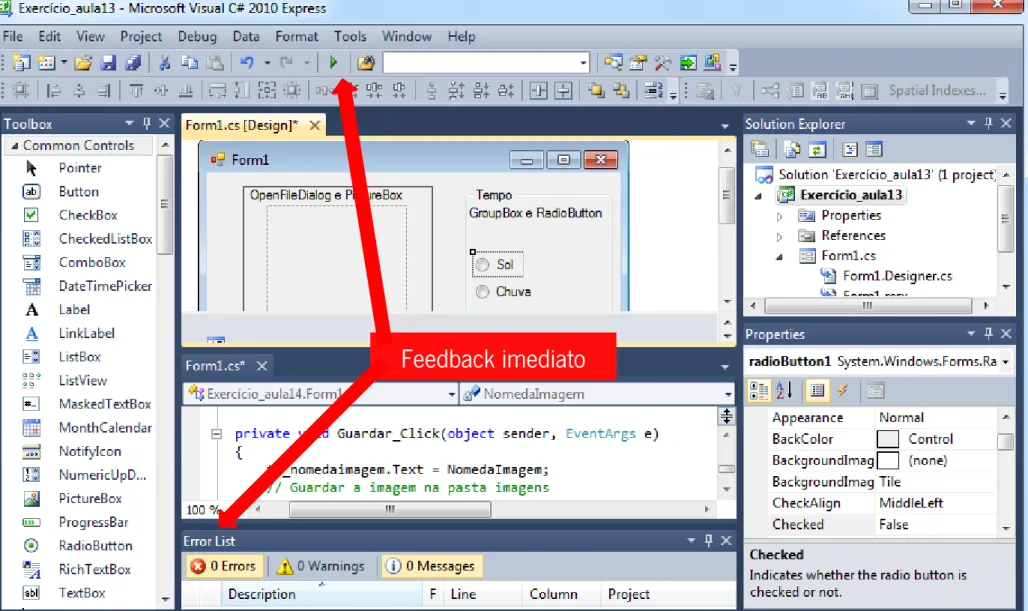The width and height of the screenshot is (1028, 611).
Task: Click the Undo arrow icon
Action: (x=247, y=63)
